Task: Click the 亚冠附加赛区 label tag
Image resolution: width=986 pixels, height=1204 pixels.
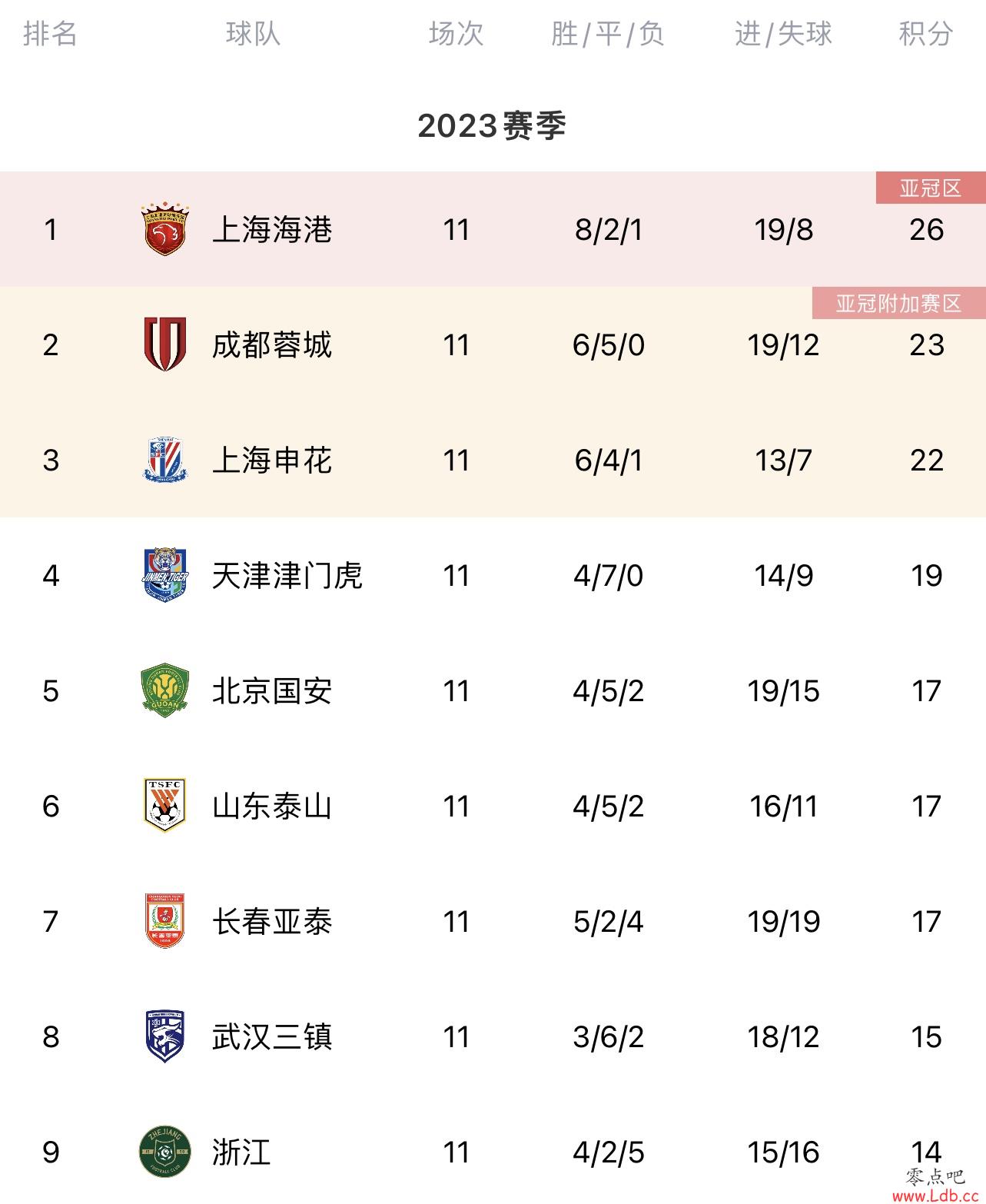Action: [x=899, y=303]
